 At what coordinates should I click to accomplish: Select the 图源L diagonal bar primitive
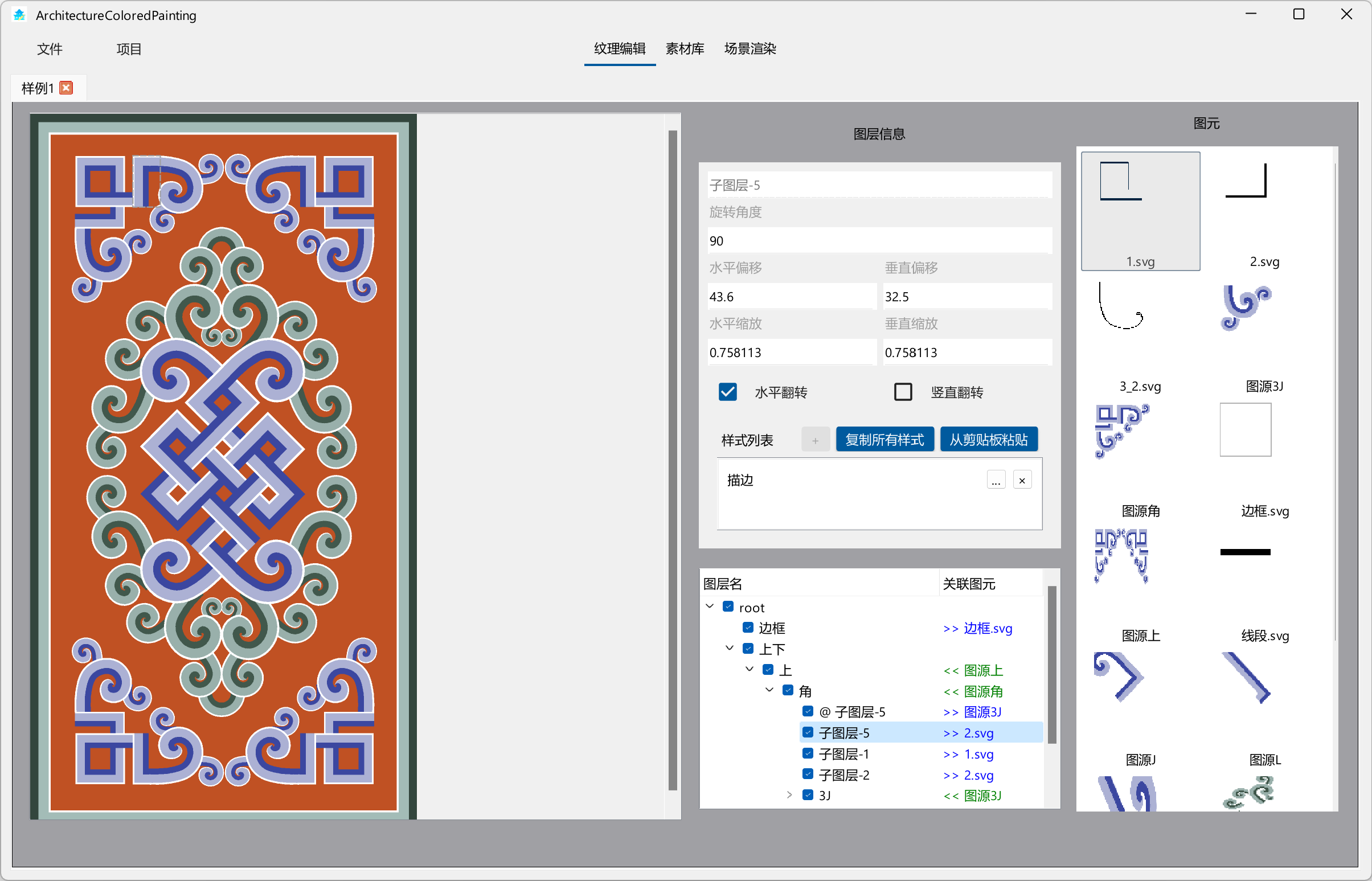(1264, 710)
